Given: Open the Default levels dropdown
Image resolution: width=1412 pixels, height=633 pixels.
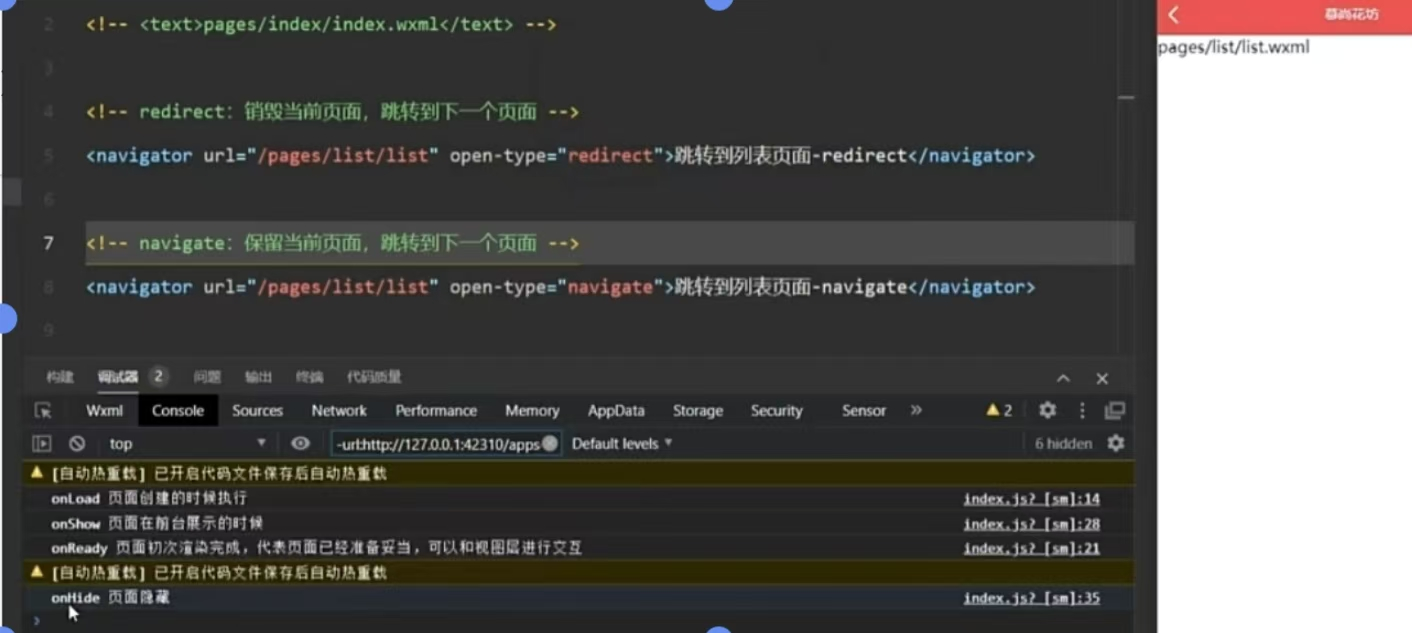Looking at the screenshot, I should click(622, 444).
